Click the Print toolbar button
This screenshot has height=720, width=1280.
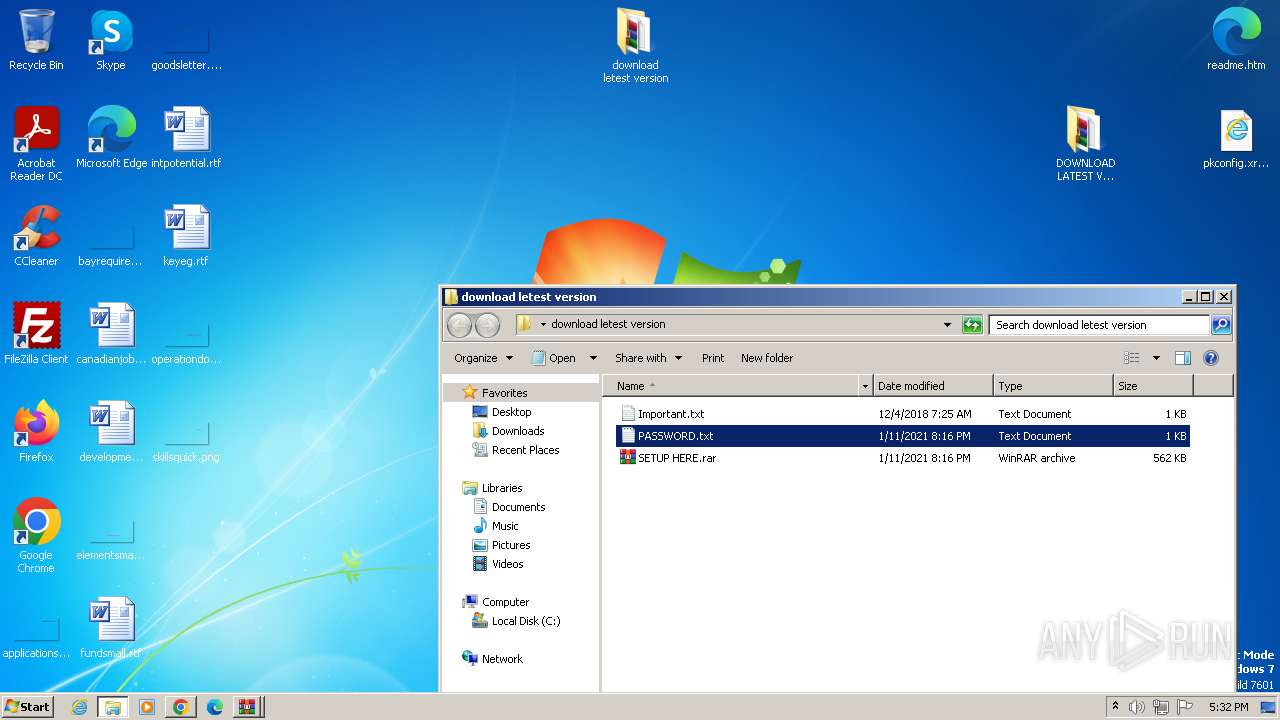click(713, 358)
